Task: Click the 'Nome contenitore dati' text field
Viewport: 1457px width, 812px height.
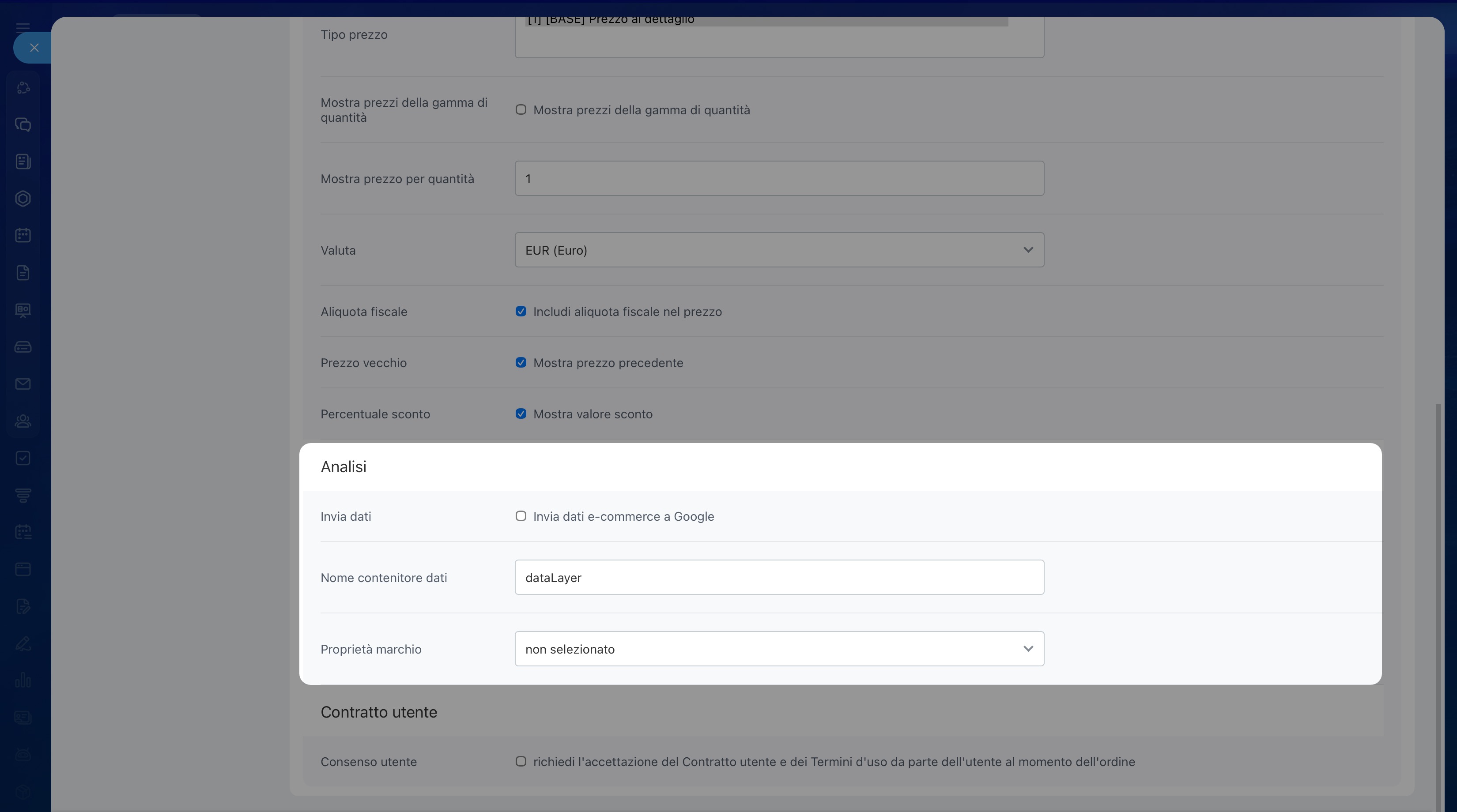Action: pos(779,577)
